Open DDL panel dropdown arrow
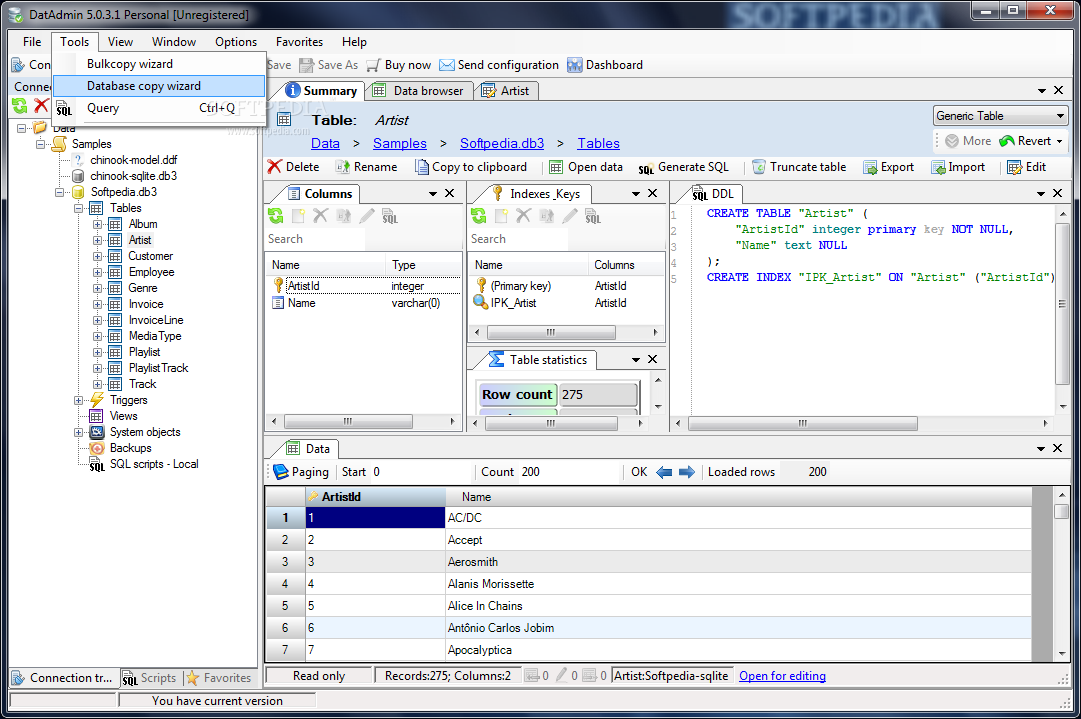Image resolution: width=1081 pixels, height=719 pixels. [1041, 194]
